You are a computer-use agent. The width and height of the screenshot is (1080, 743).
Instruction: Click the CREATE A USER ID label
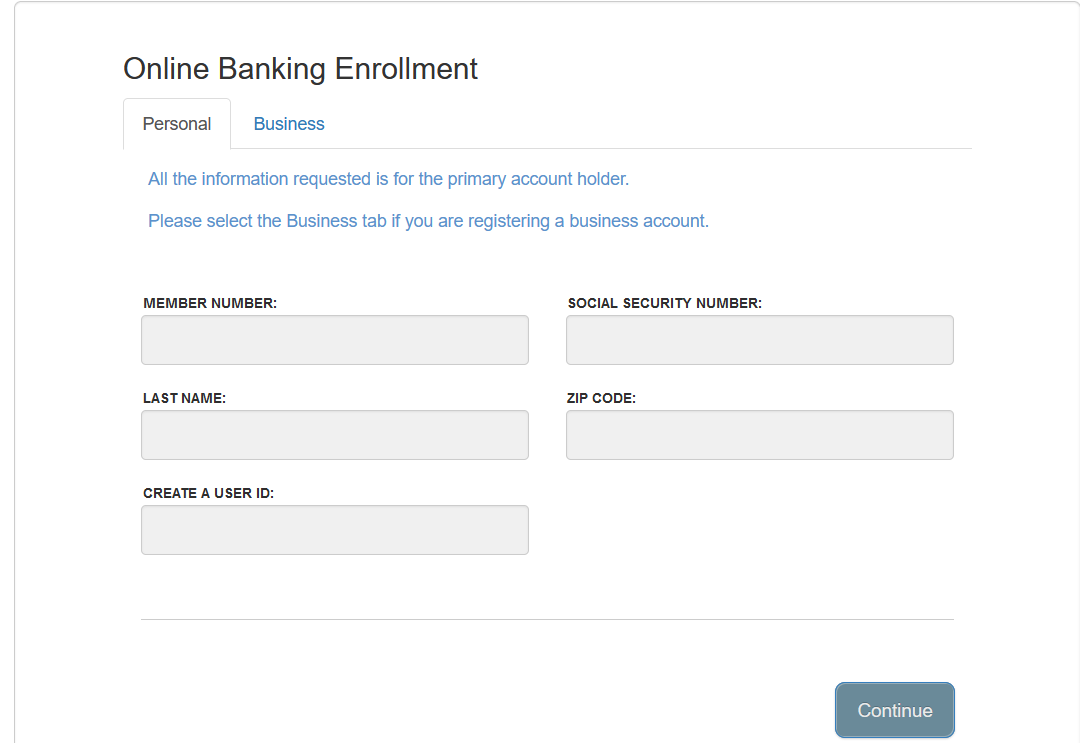pos(209,493)
